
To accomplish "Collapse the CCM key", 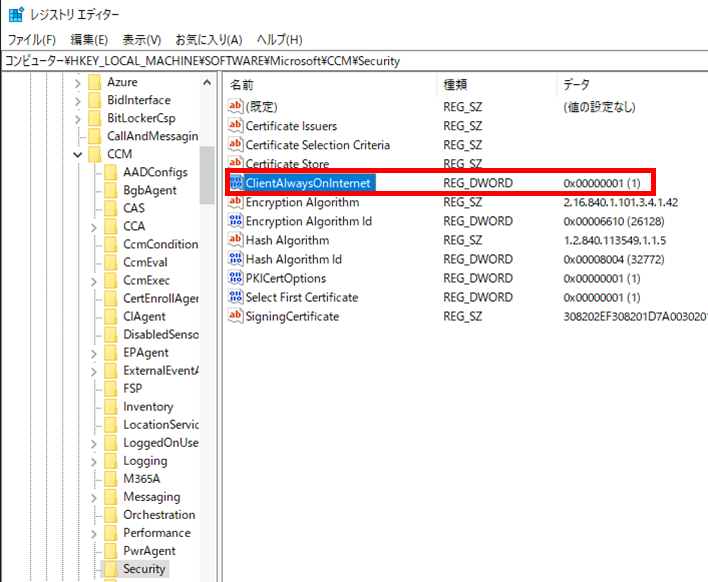I will (78, 155).
